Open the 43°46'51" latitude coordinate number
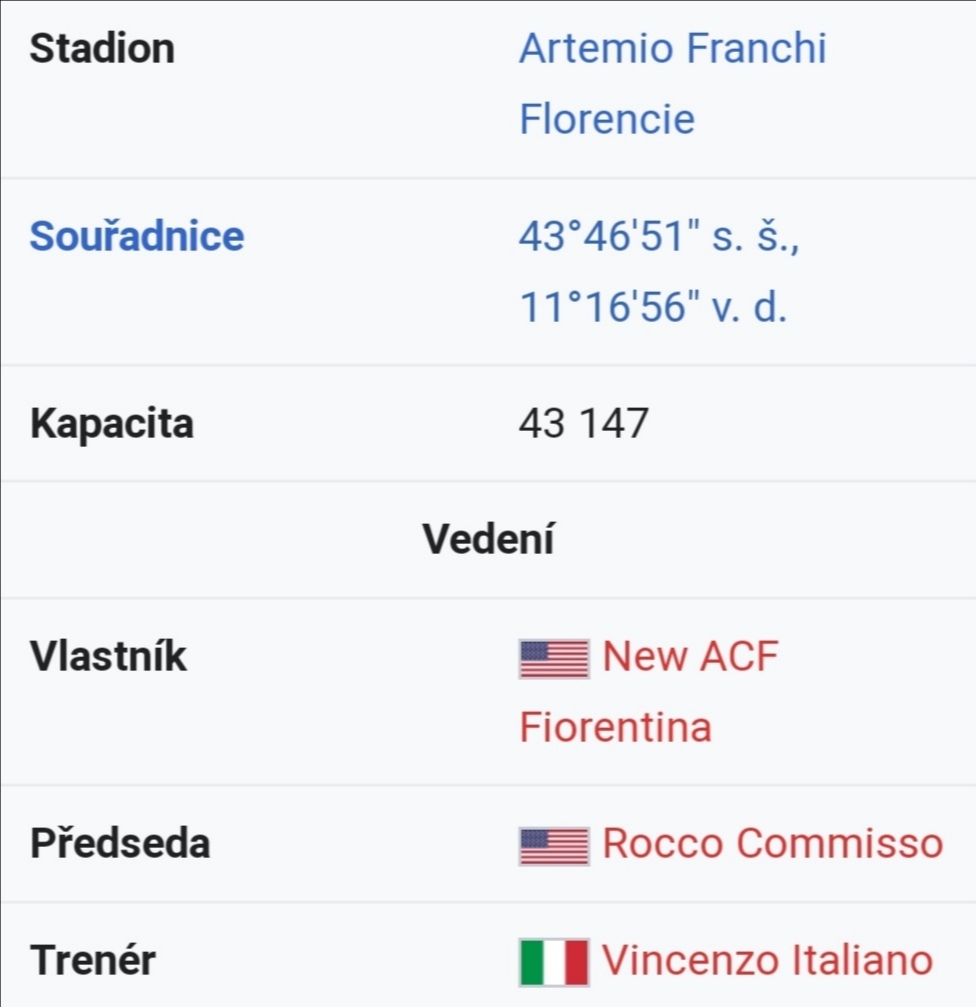 610,236
